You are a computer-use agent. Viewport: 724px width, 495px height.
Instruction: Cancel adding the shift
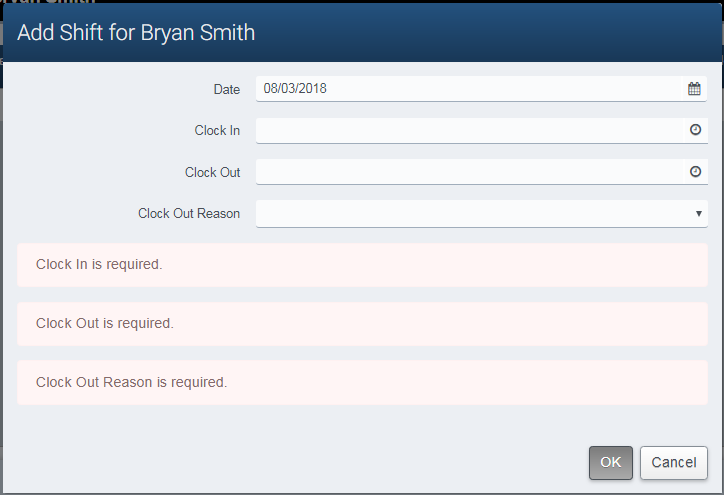tap(673, 463)
